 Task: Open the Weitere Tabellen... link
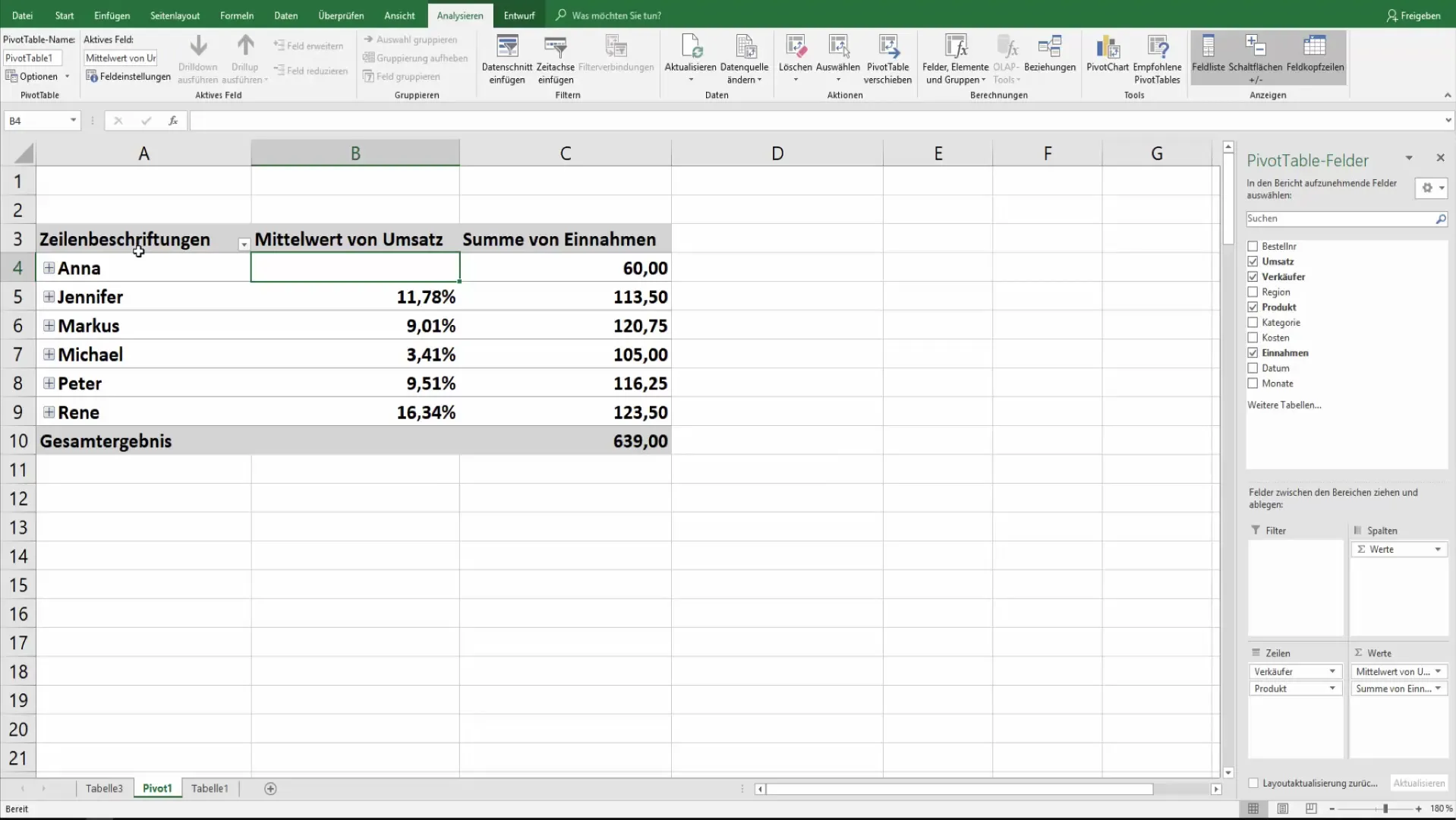coord(1284,405)
